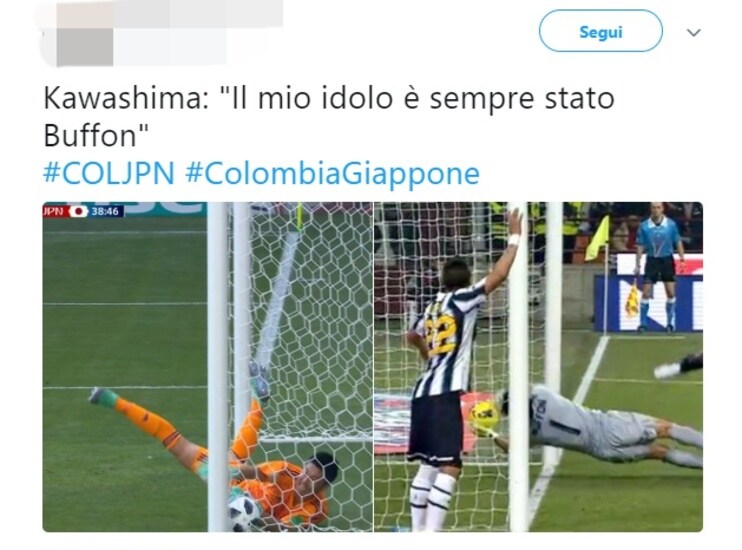Open the #ColombiaGiappone hashtag link
Screen dimensions: 742x550
coord(332,173)
